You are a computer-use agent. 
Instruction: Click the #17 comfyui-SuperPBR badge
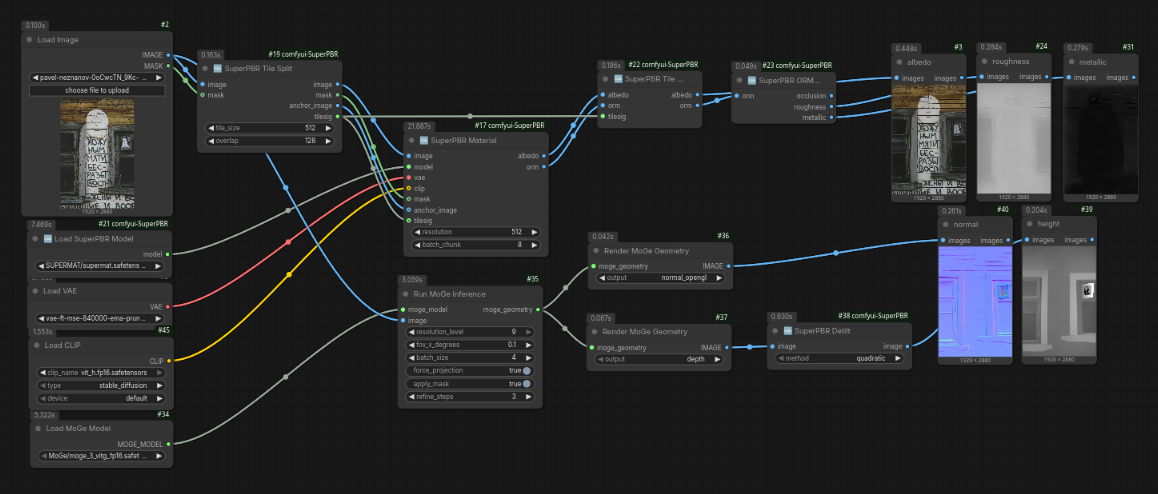pos(510,126)
